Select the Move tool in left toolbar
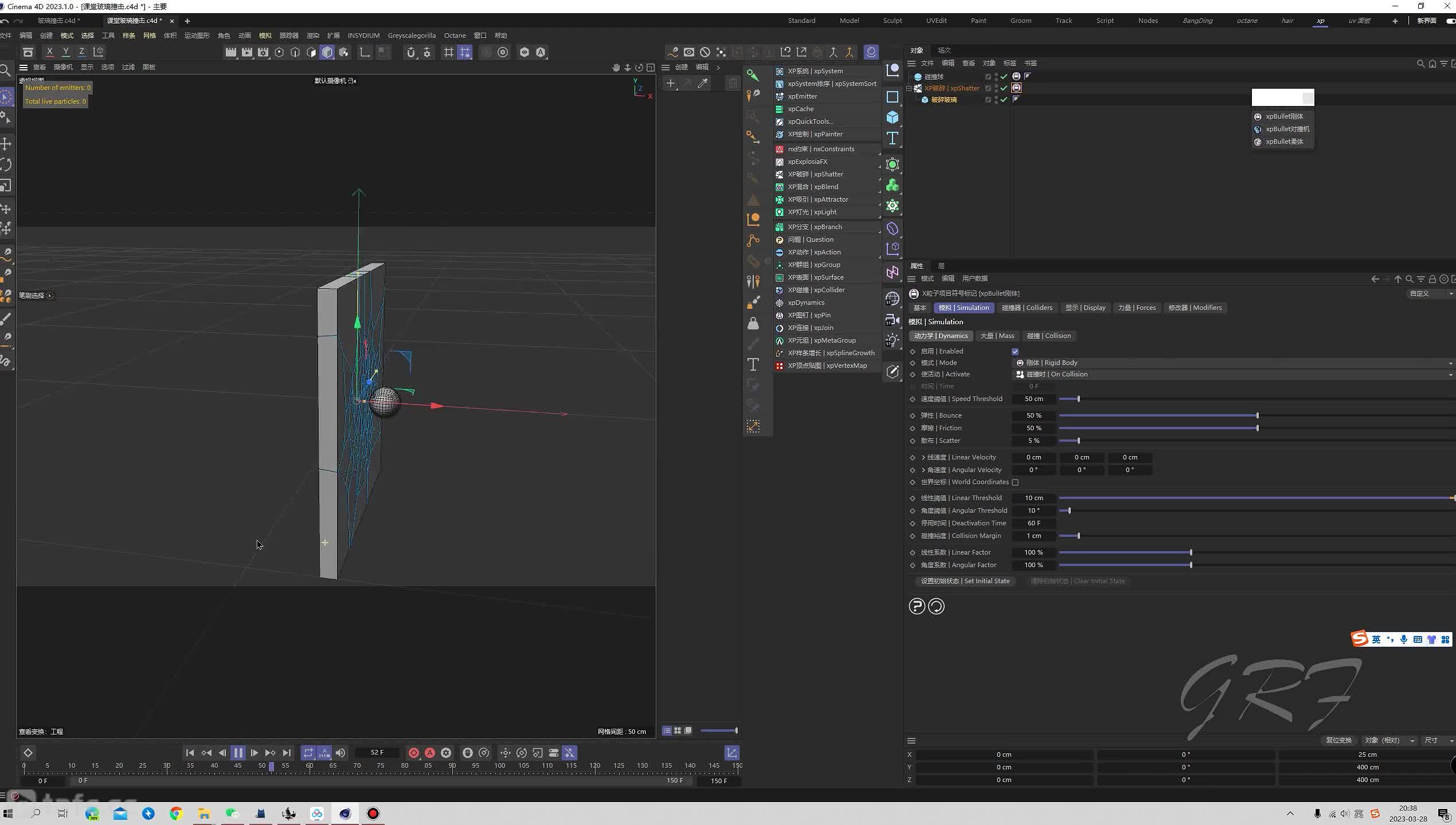This screenshot has width=1456, height=825. click(6, 144)
